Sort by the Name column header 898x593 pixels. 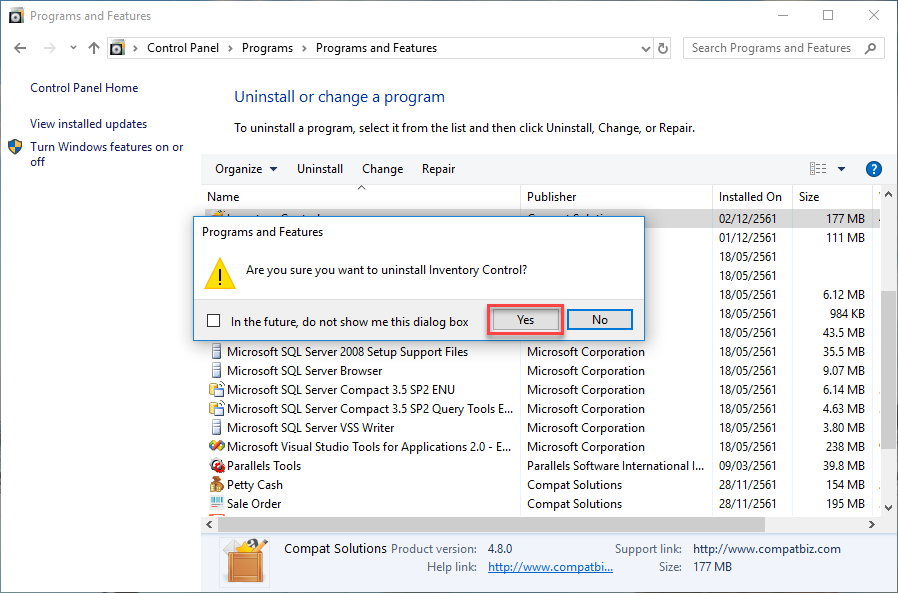tap(361, 197)
